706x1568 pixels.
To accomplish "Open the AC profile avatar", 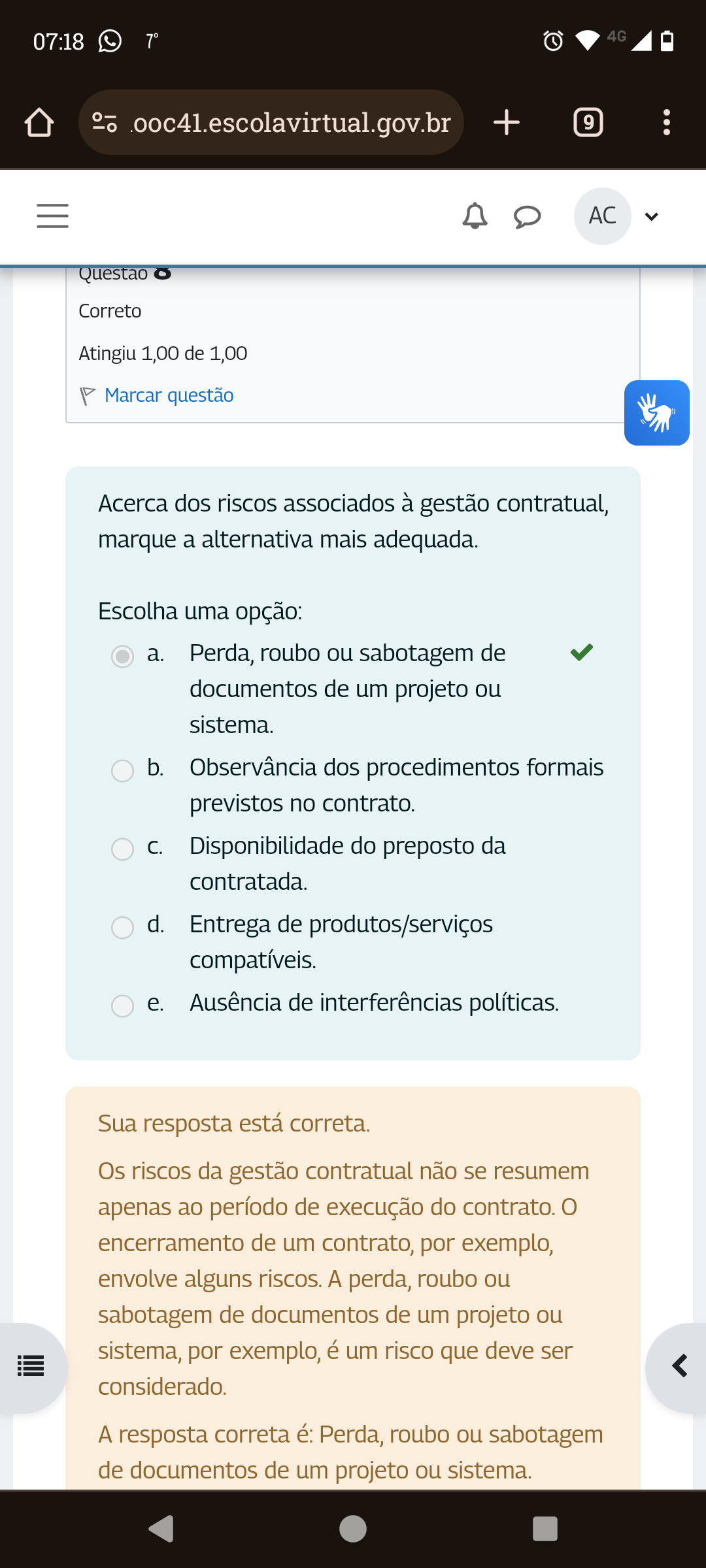I will [602, 216].
